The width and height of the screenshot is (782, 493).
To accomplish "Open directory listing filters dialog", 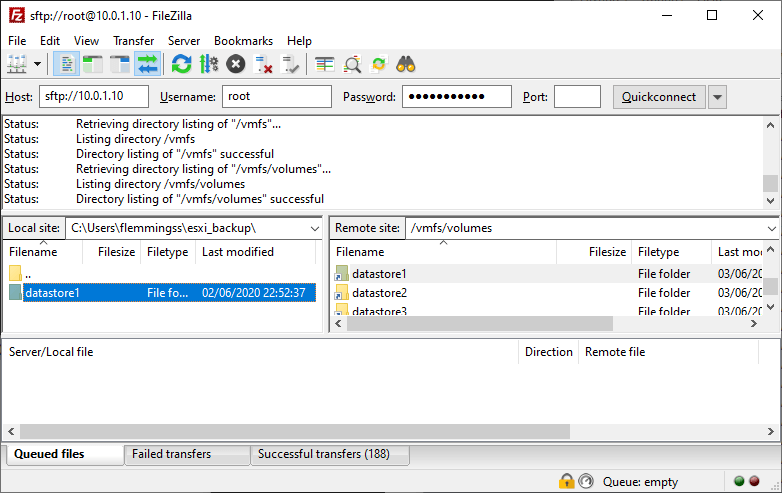I will pos(325,64).
